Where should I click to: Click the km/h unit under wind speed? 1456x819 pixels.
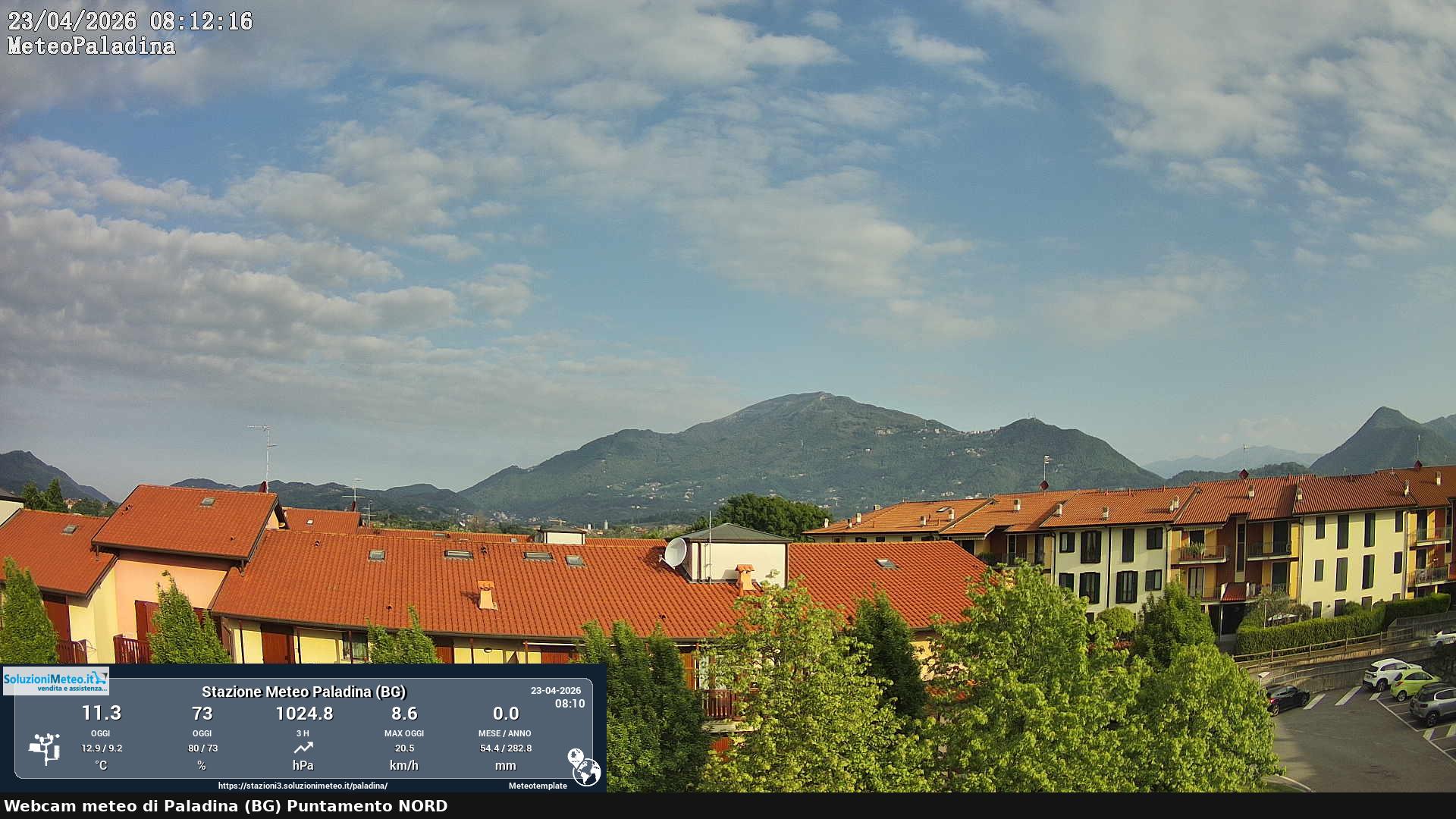pos(403,766)
